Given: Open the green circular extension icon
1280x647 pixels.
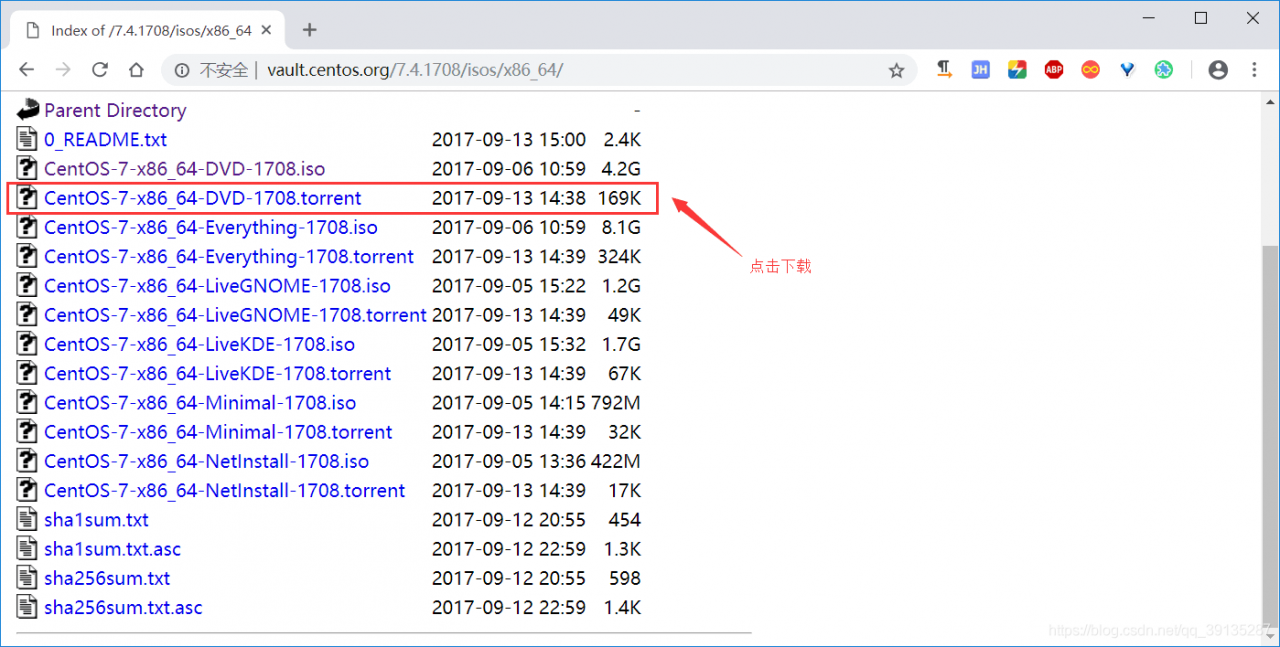Looking at the screenshot, I should 1163,70.
